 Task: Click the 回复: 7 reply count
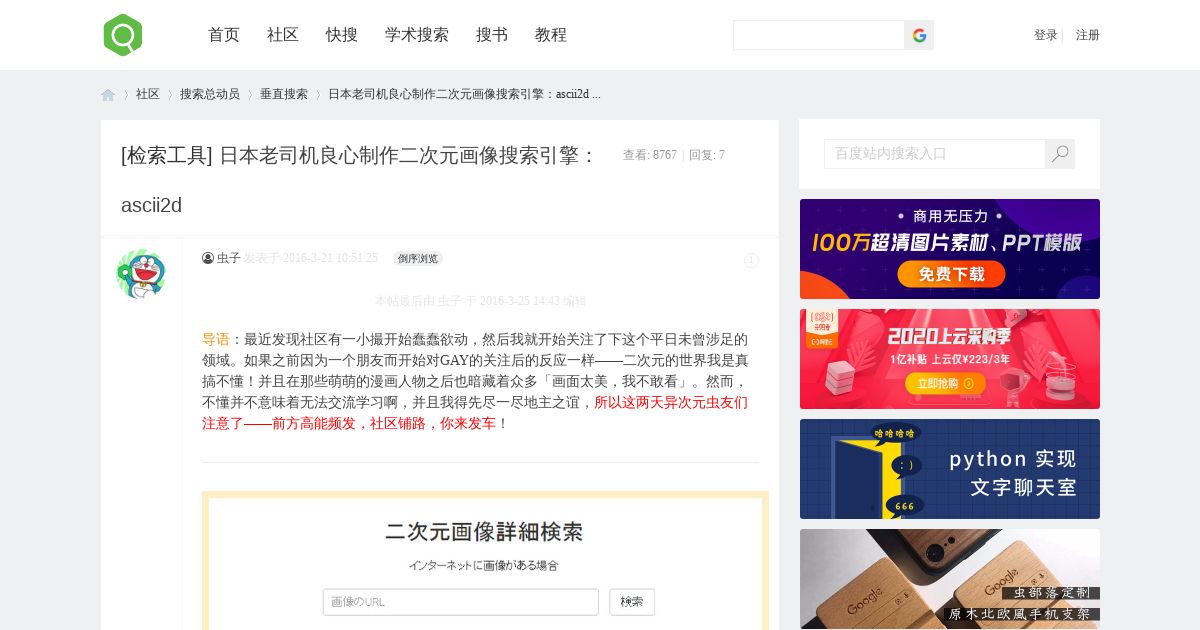707,155
